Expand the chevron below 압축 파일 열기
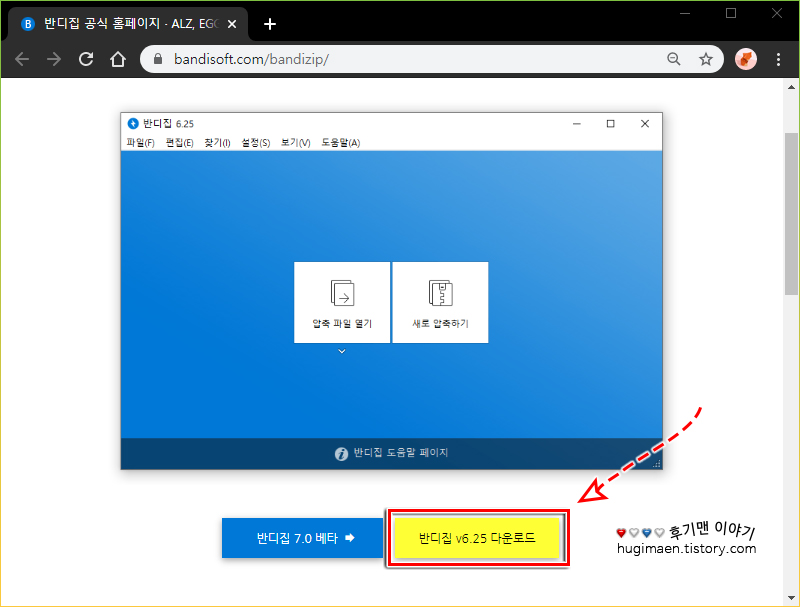Image resolution: width=800 pixels, height=607 pixels. click(x=342, y=351)
